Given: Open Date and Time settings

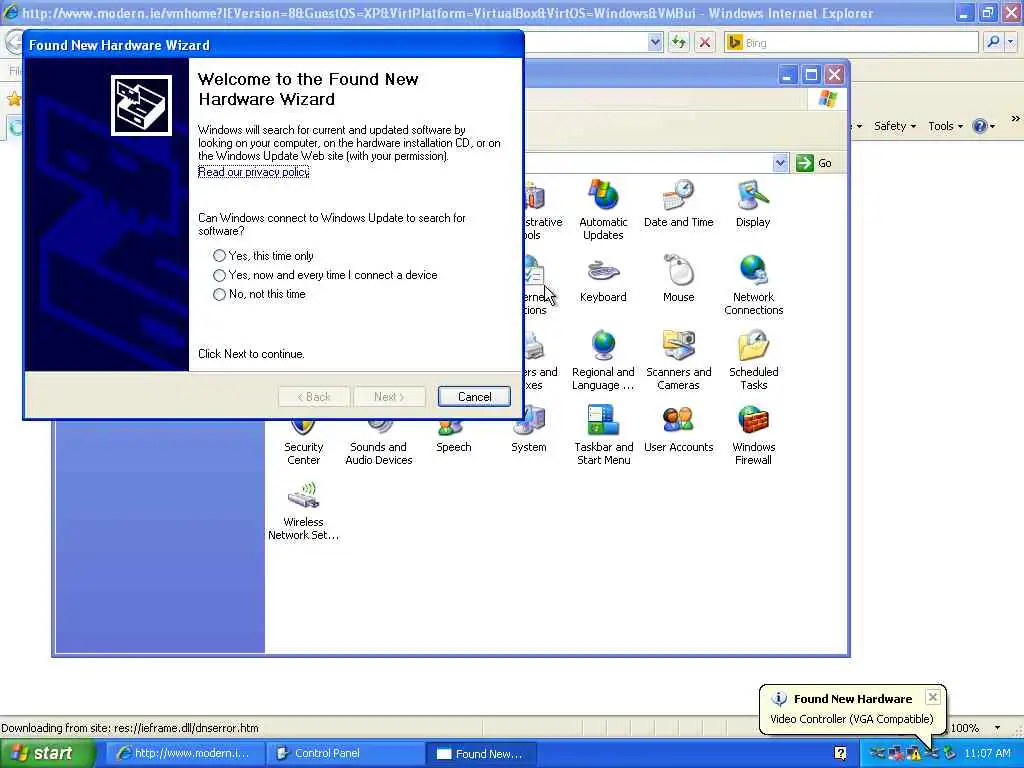Looking at the screenshot, I should click(679, 204).
